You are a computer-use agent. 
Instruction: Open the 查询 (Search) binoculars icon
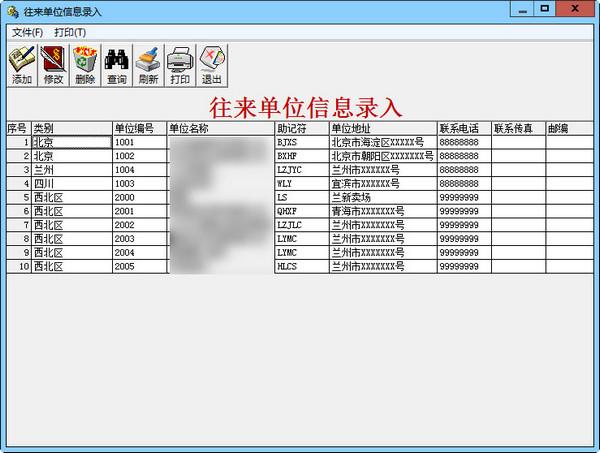tap(117, 65)
